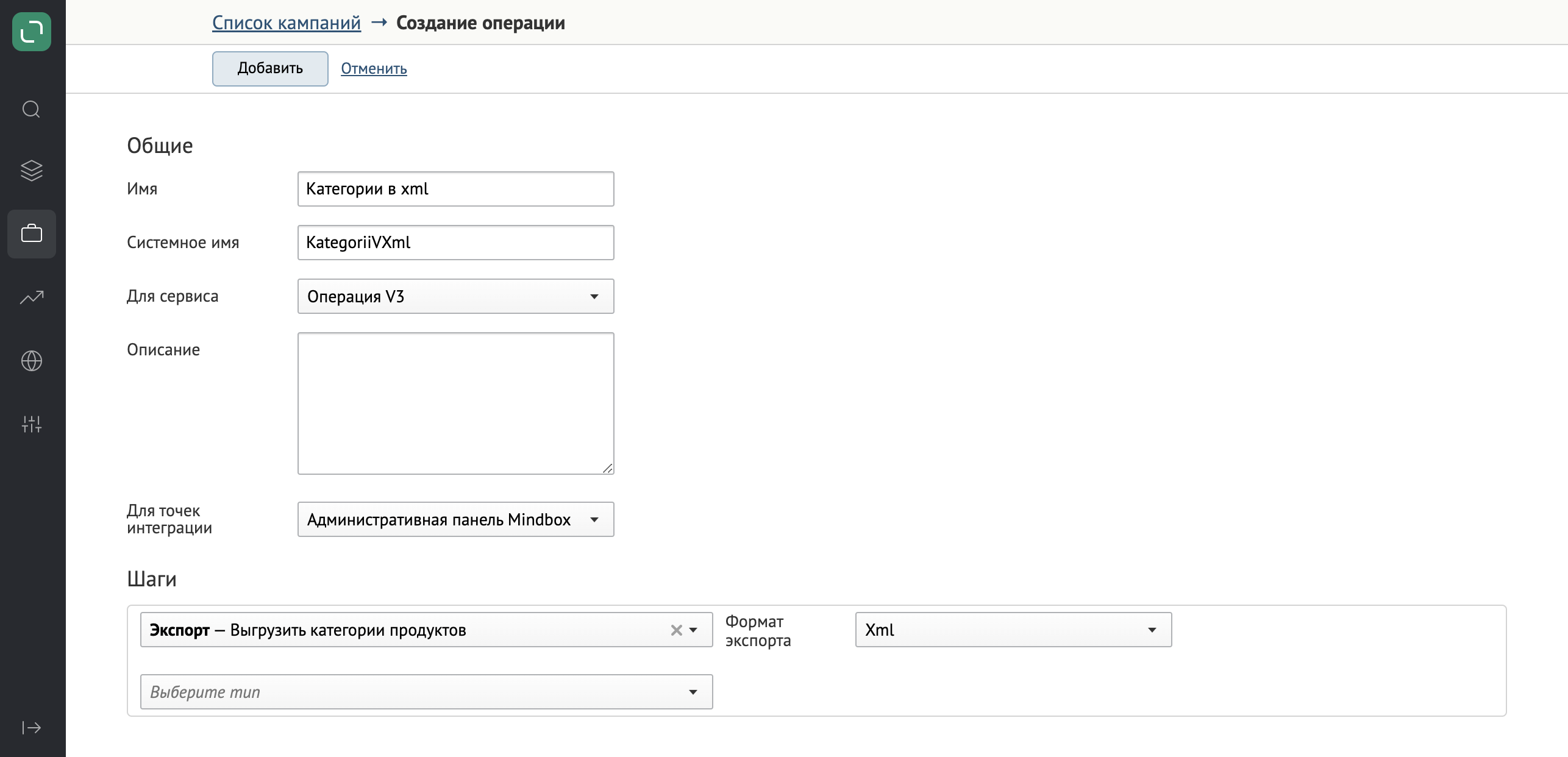This screenshot has height=757, width=1568.
Task: Go to Список кампаний breadcrumb link
Action: (x=287, y=23)
